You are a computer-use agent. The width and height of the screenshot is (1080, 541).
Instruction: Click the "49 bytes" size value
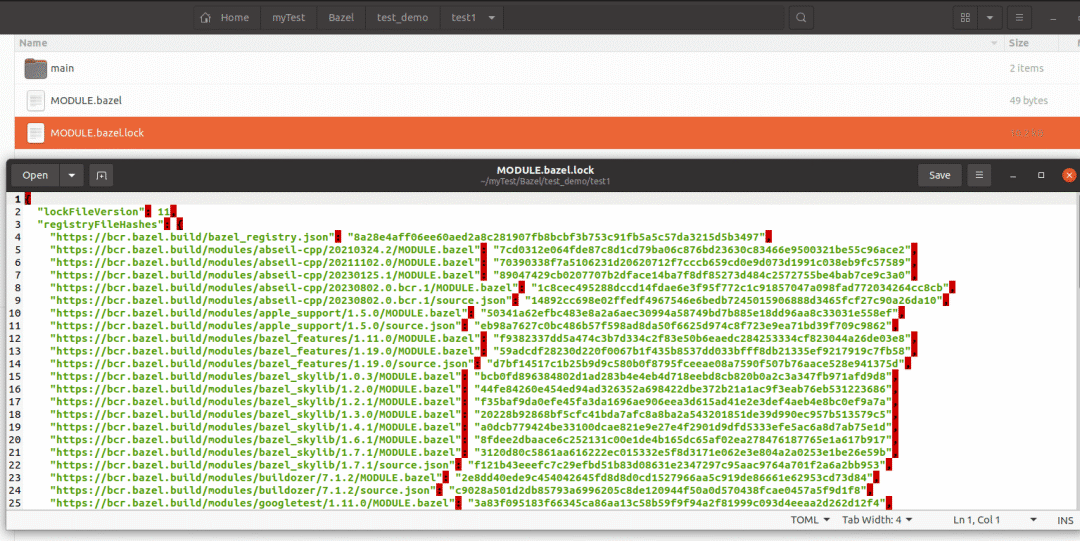[1028, 101]
